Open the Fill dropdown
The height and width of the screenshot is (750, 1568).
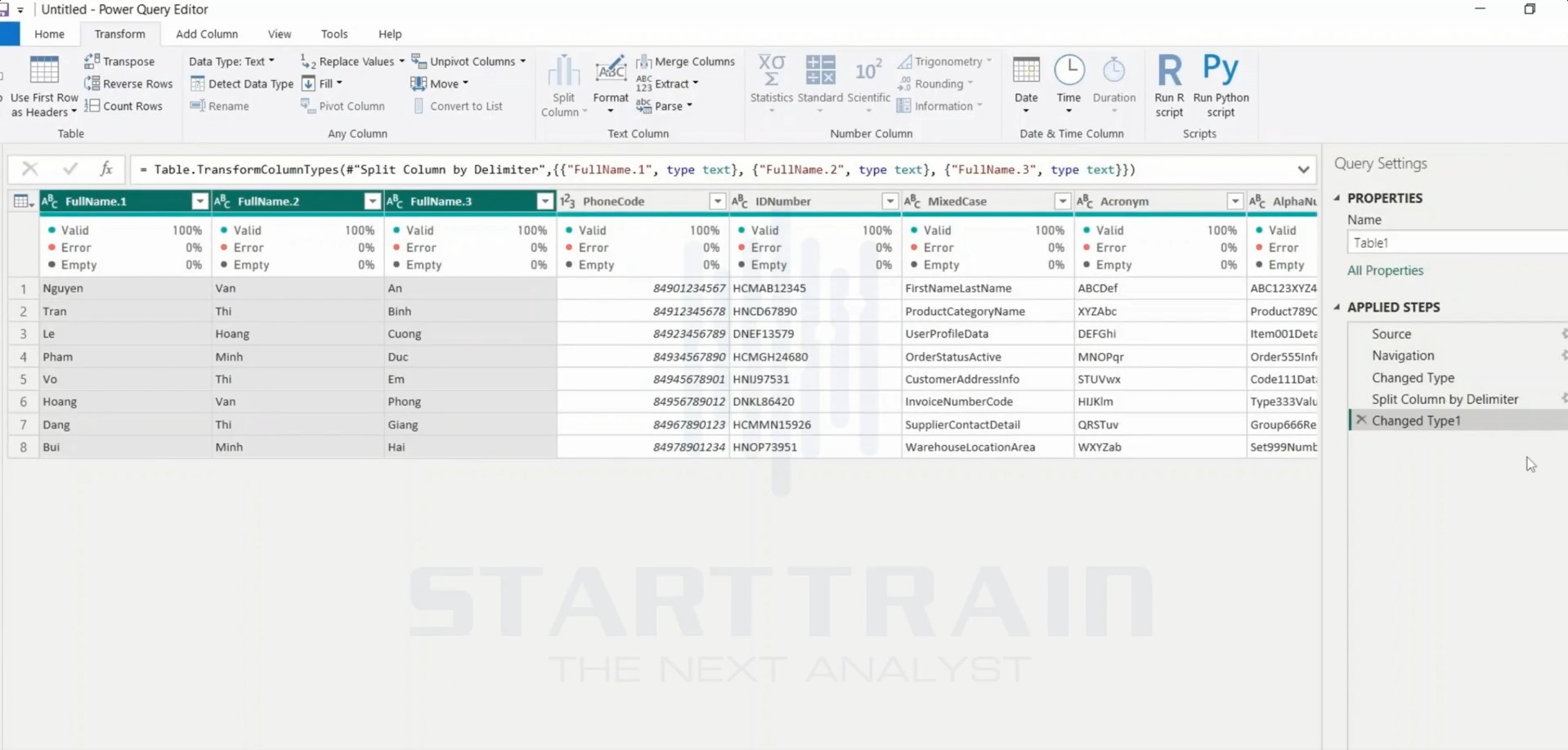pos(322,83)
